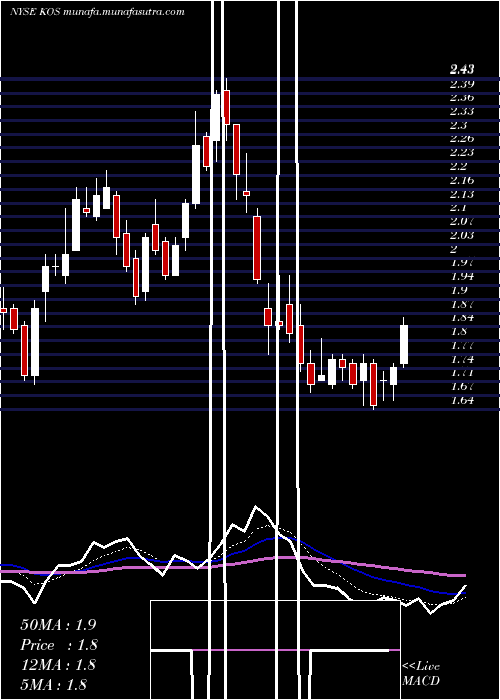Click the 2.36 price axis label
Screen dimensions: 500x700
click(x=462, y=97)
